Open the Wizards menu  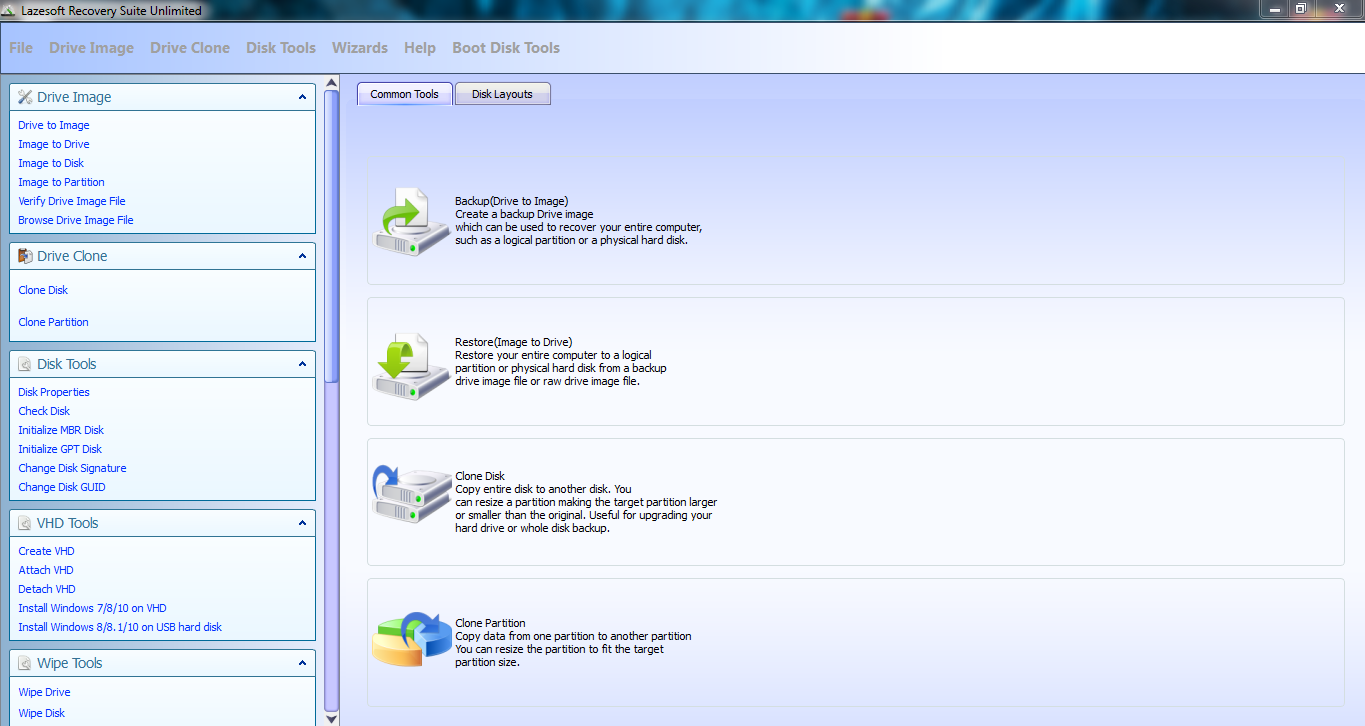(x=360, y=48)
